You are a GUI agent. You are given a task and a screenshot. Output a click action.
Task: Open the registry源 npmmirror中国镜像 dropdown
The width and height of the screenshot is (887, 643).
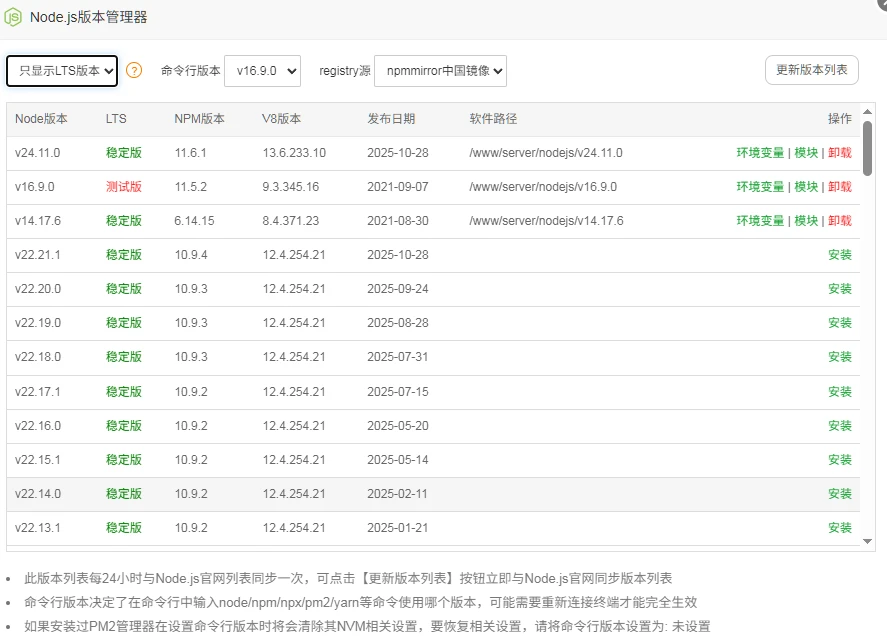click(441, 71)
